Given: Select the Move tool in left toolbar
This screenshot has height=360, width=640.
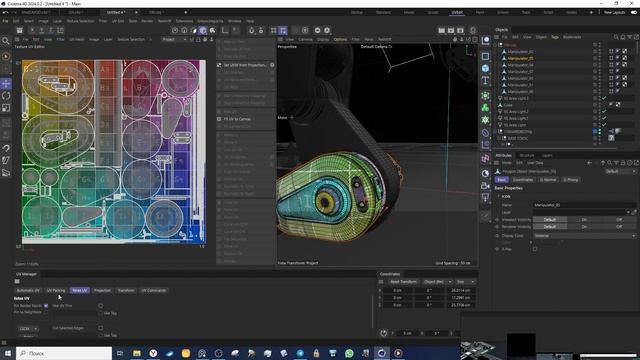Looking at the screenshot, I should click(6, 84).
